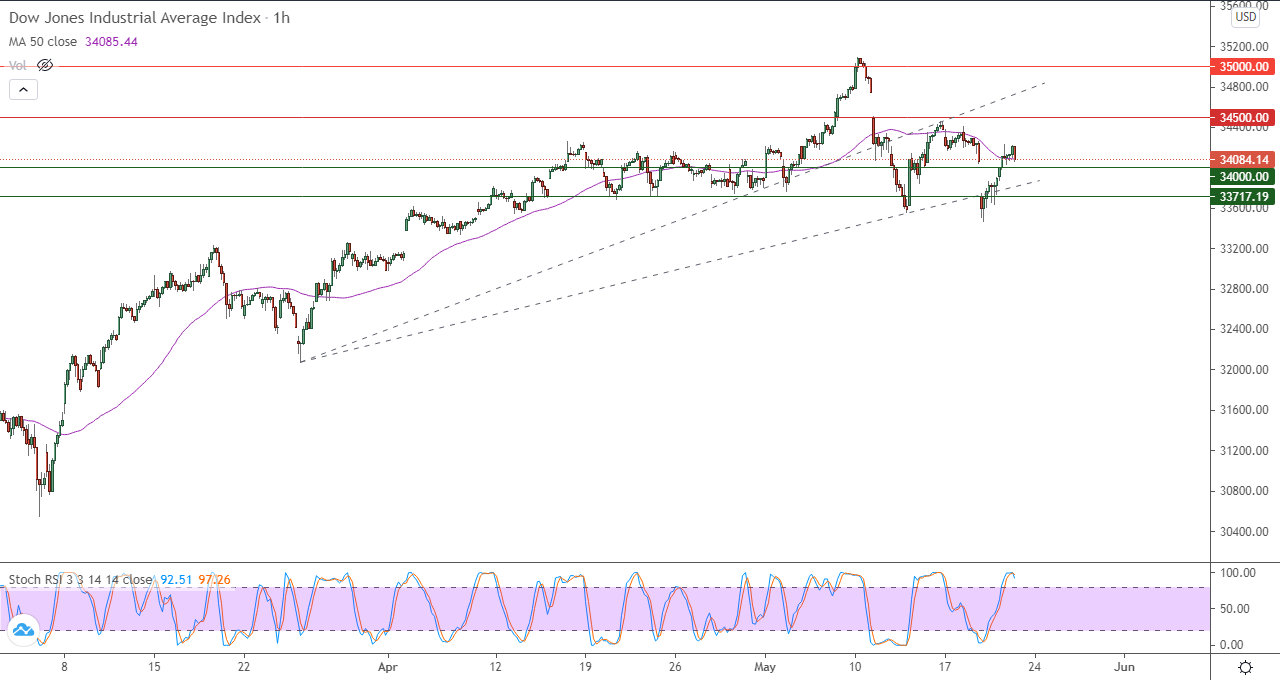The image size is (1280, 680).
Task: Click the 35200.00 price axis value
Action: point(1243,46)
